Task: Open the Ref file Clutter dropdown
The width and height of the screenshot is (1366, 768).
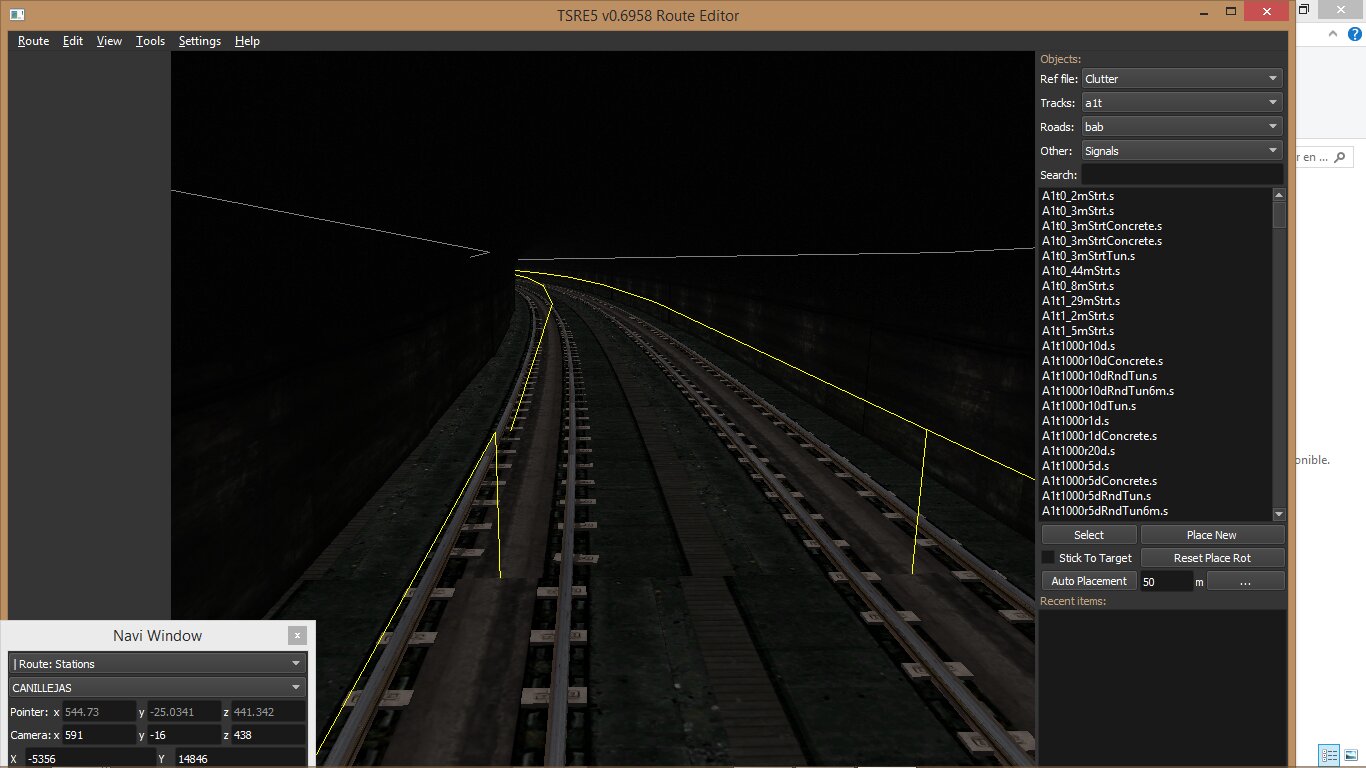Action: [x=1182, y=79]
